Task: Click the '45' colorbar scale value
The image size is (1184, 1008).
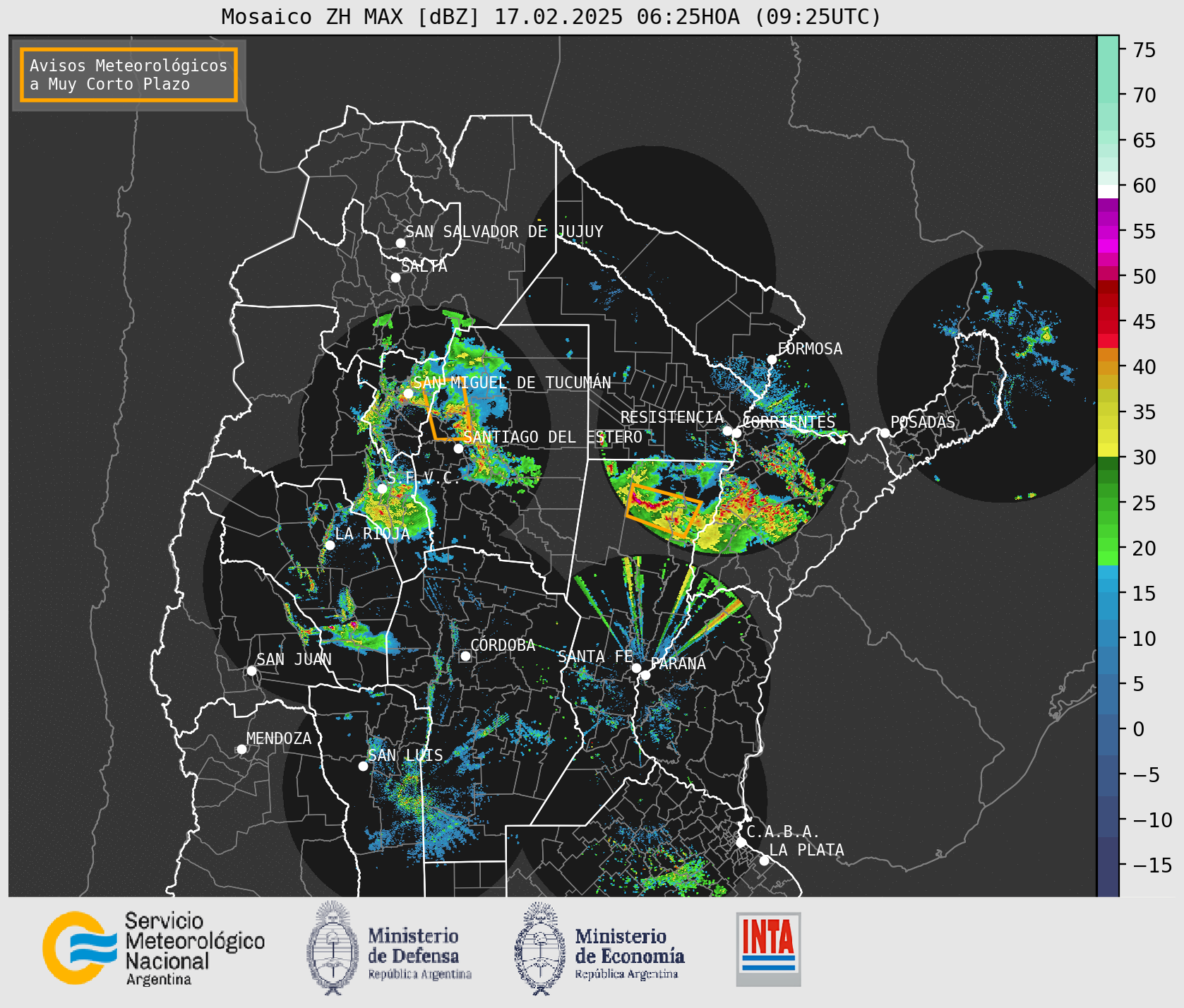Action: tap(1144, 322)
